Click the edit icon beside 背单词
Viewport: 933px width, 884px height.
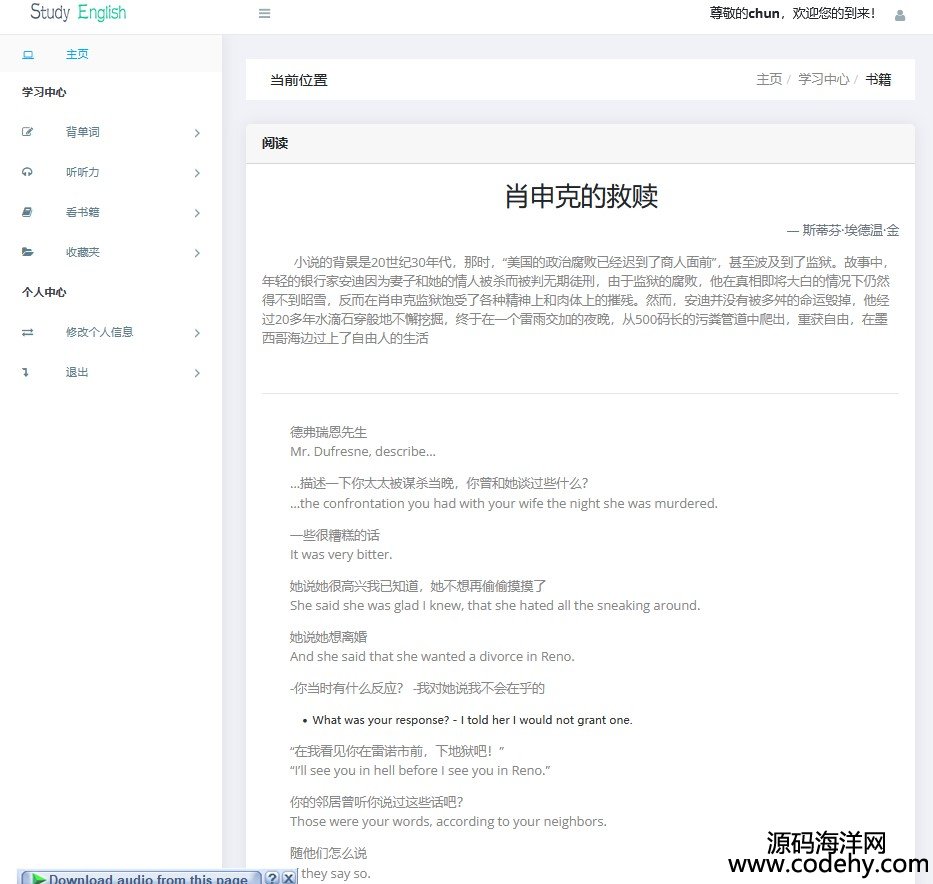click(x=27, y=132)
